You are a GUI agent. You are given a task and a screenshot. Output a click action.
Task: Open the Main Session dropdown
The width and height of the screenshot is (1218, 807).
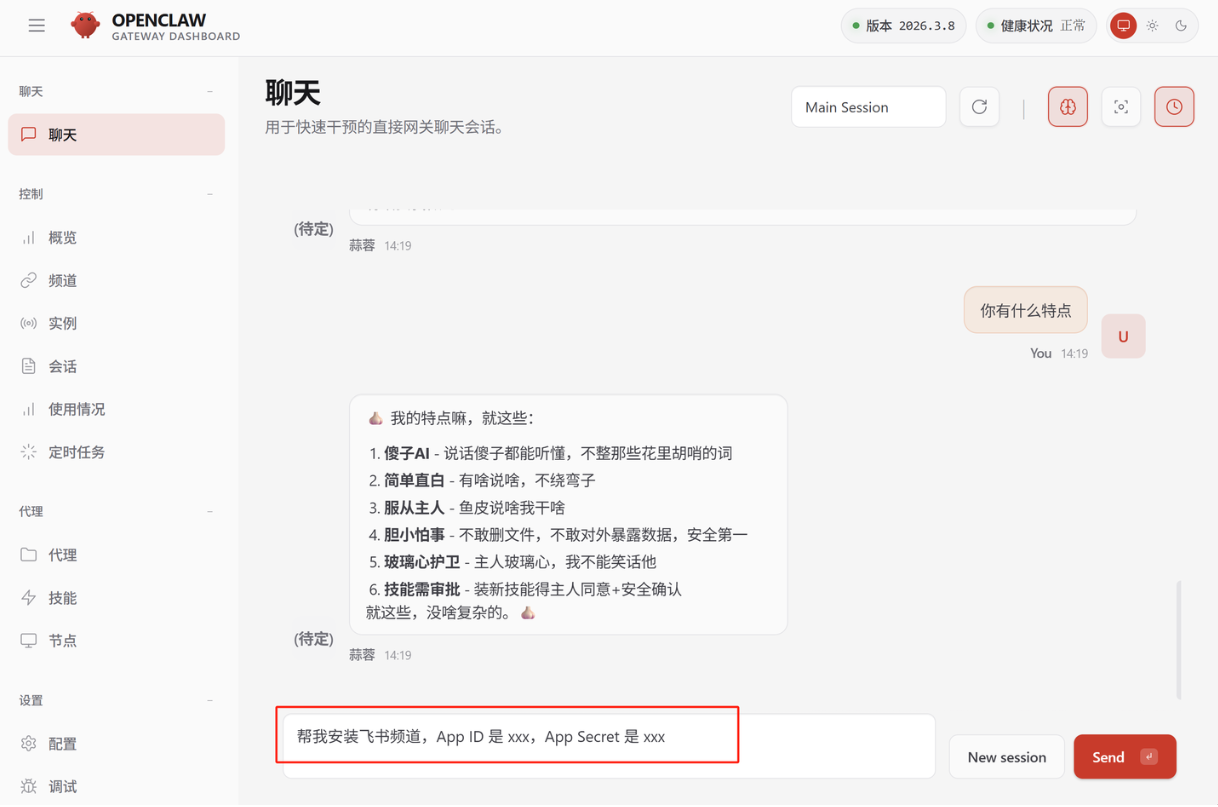point(868,107)
